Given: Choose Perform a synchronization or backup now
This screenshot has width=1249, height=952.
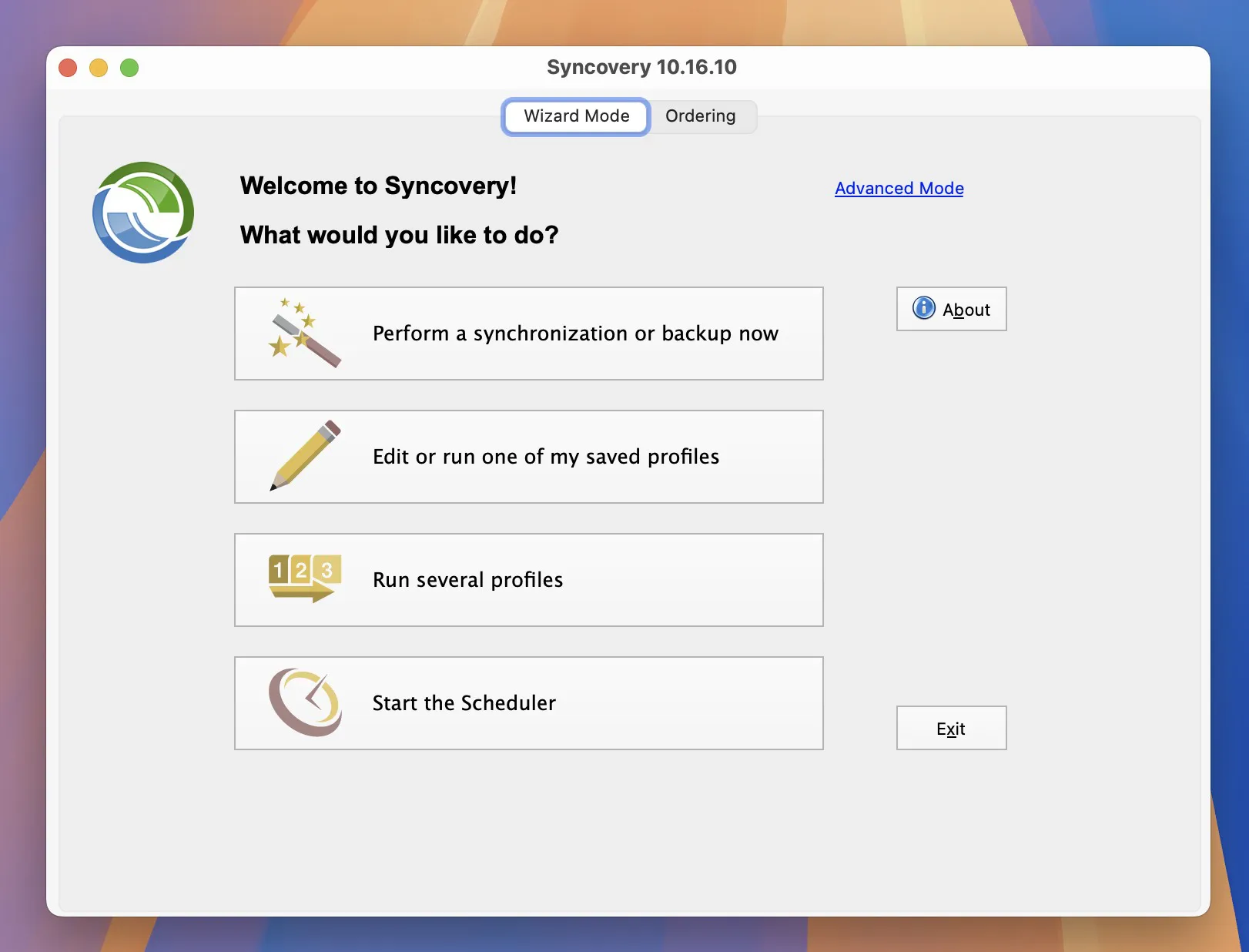Looking at the screenshot, I should click(x=529, y=334).
